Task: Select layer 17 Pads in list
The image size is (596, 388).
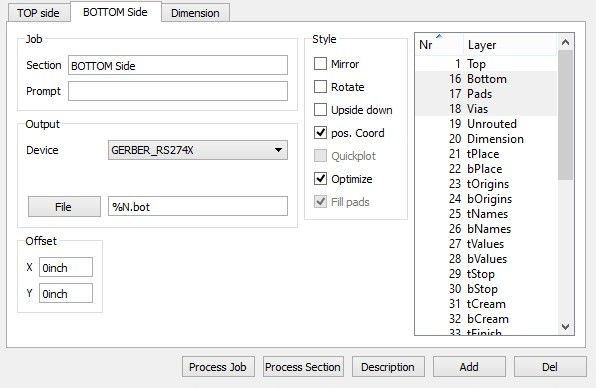Action: [x=487, y=93]
